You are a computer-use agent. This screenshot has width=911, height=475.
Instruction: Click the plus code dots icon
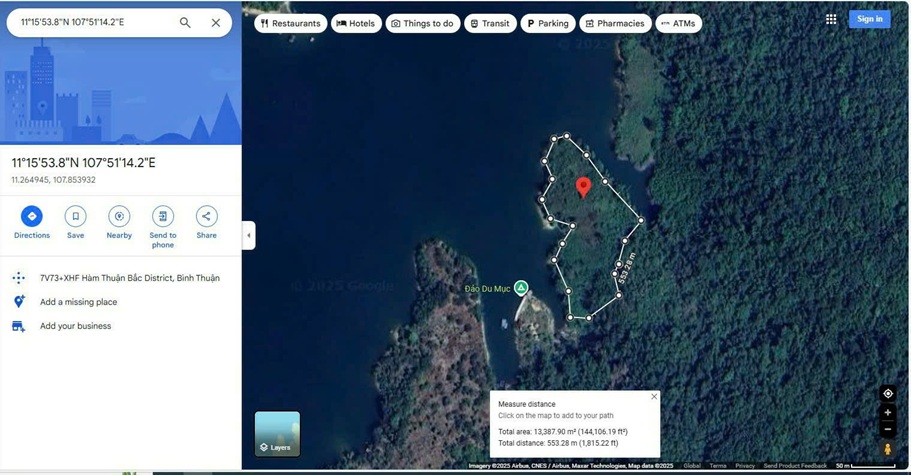pyautogui.click(x=19, y=278)
